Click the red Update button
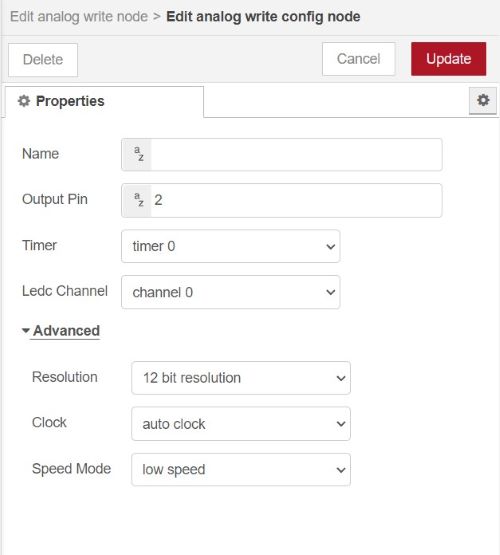The image size is (500, 555). pyautogui.click(x=448, y=59)
